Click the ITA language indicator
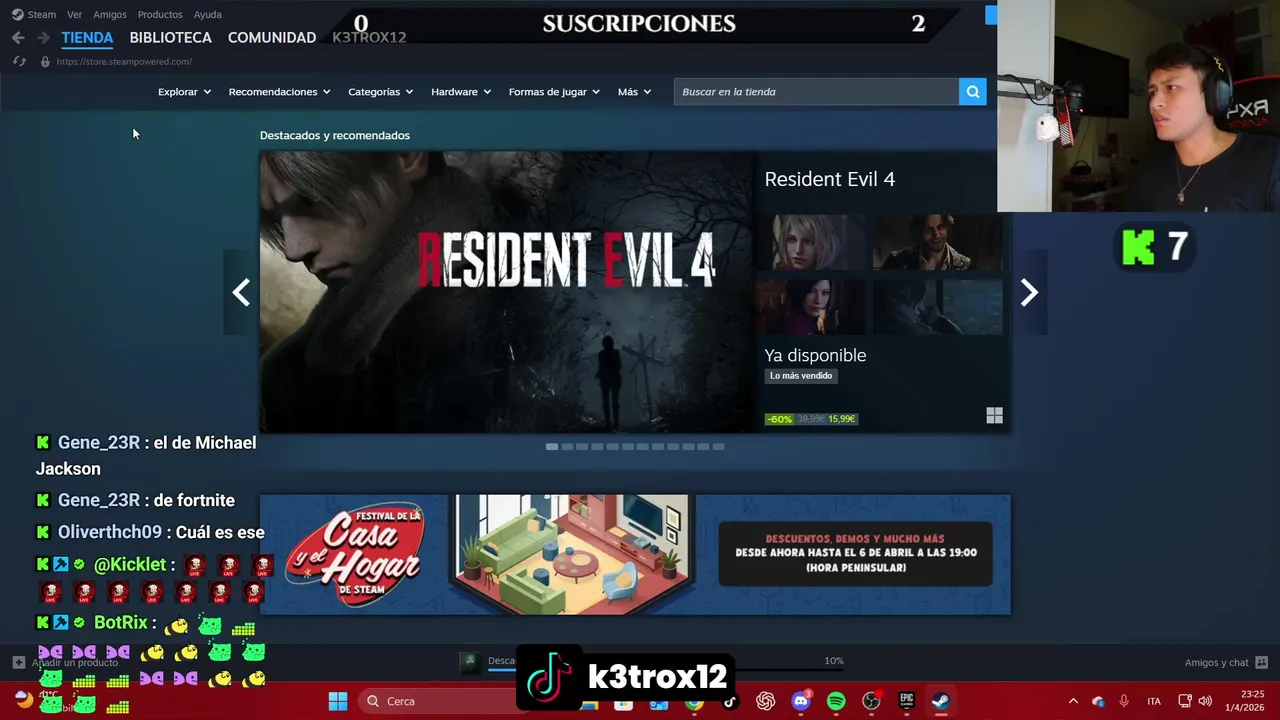The height and width of the screenshot is (720, 1280). coord(1154,702)
